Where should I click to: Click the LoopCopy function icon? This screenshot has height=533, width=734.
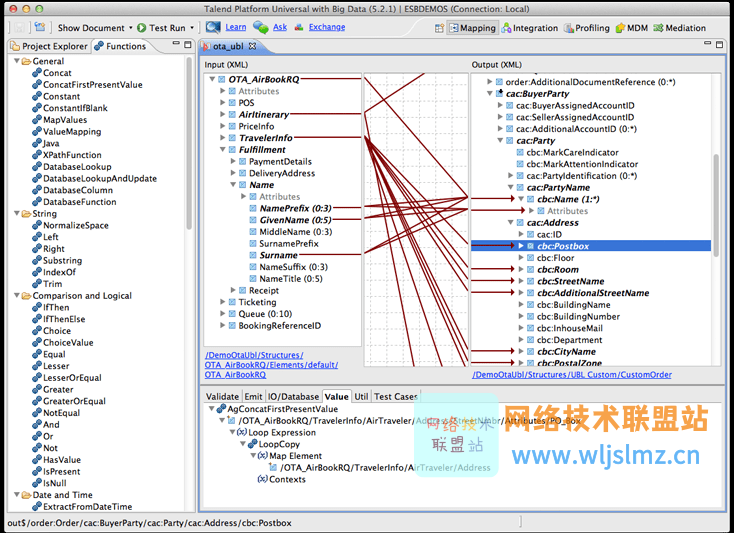(x=253, y=444)
